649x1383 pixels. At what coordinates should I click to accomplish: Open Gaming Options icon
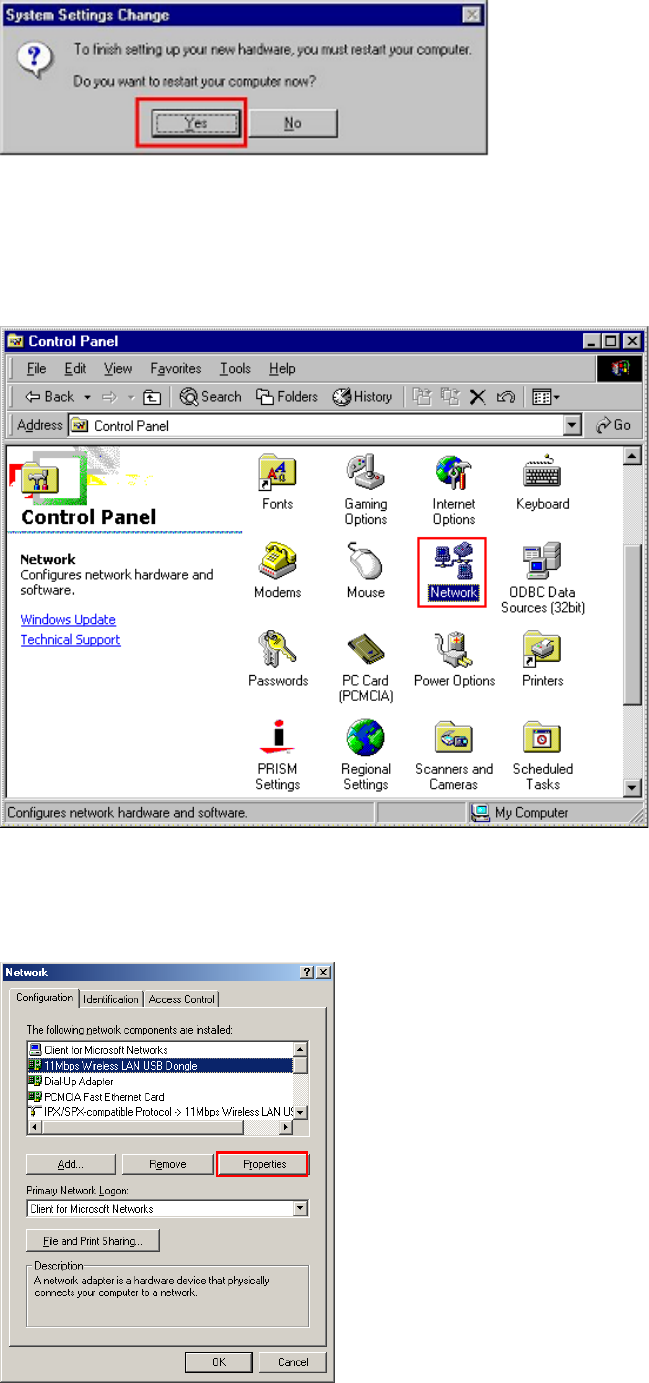coord(366,491)
